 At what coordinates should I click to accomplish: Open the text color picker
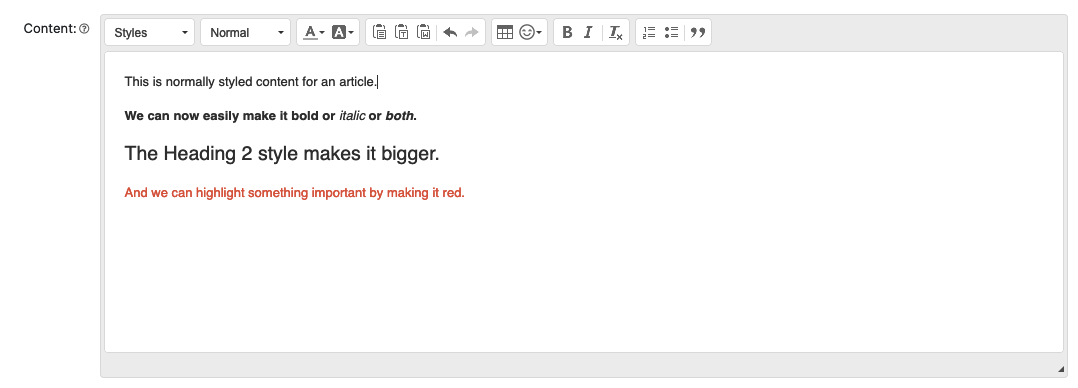click(x=314, y=32)
